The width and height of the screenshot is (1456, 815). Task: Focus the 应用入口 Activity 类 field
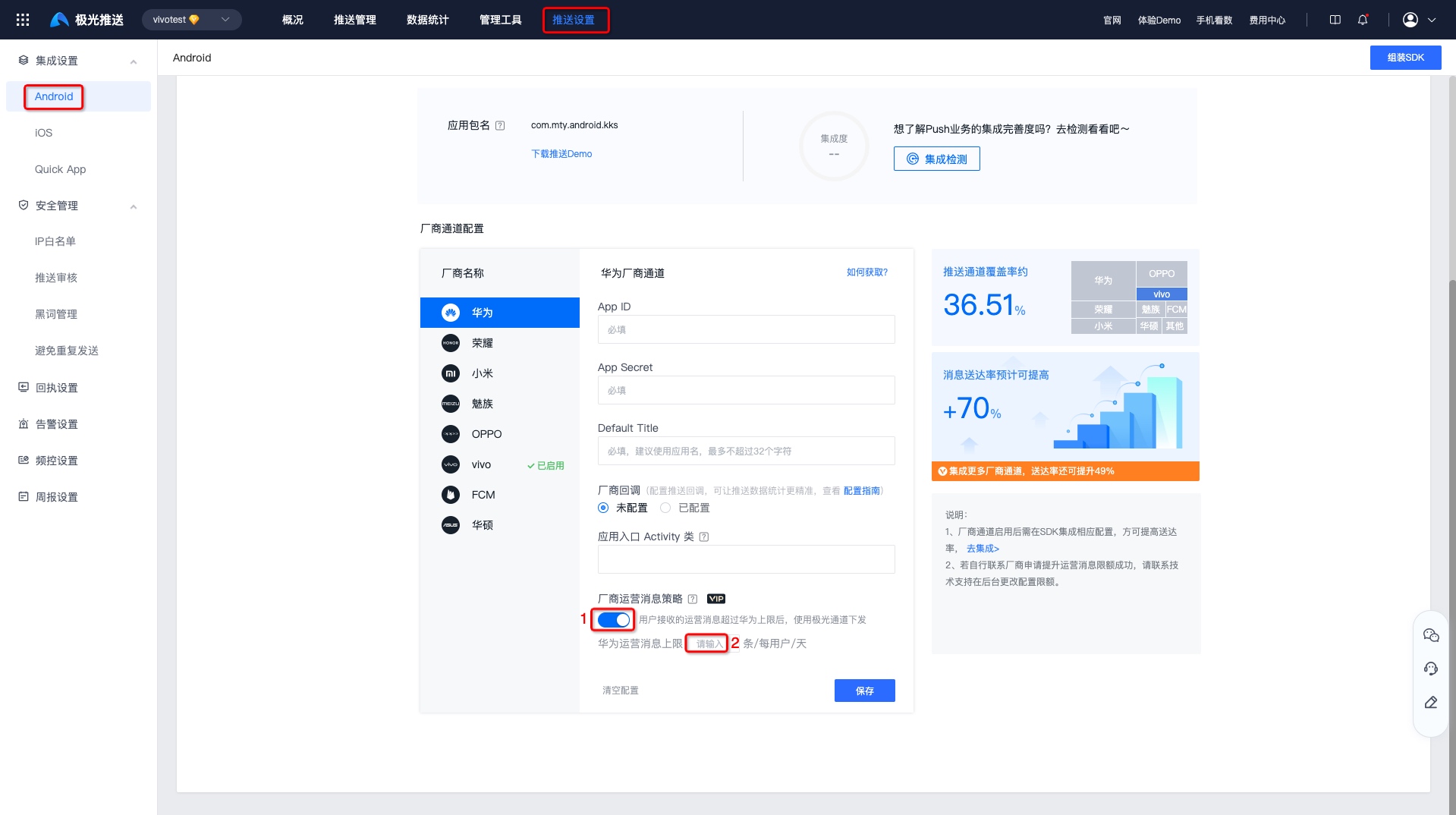pyautogui.click(x=746, y=559)
